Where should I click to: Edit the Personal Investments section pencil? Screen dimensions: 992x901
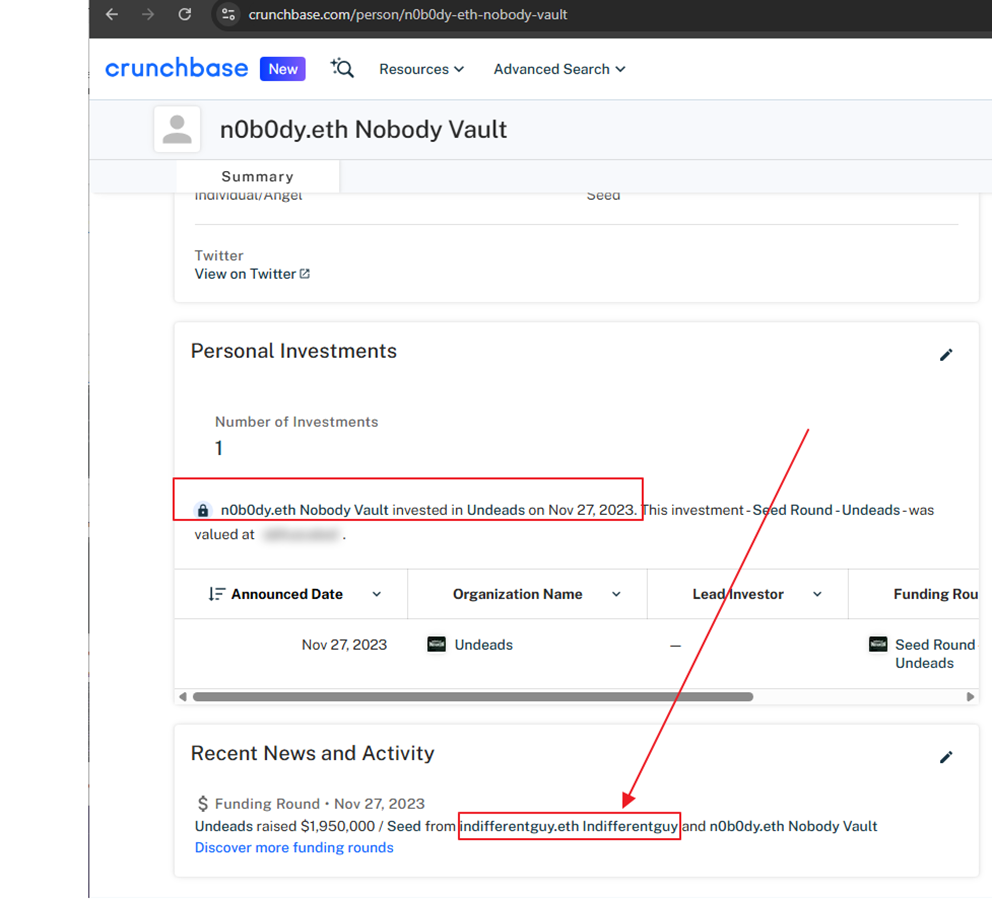(946, 355)
